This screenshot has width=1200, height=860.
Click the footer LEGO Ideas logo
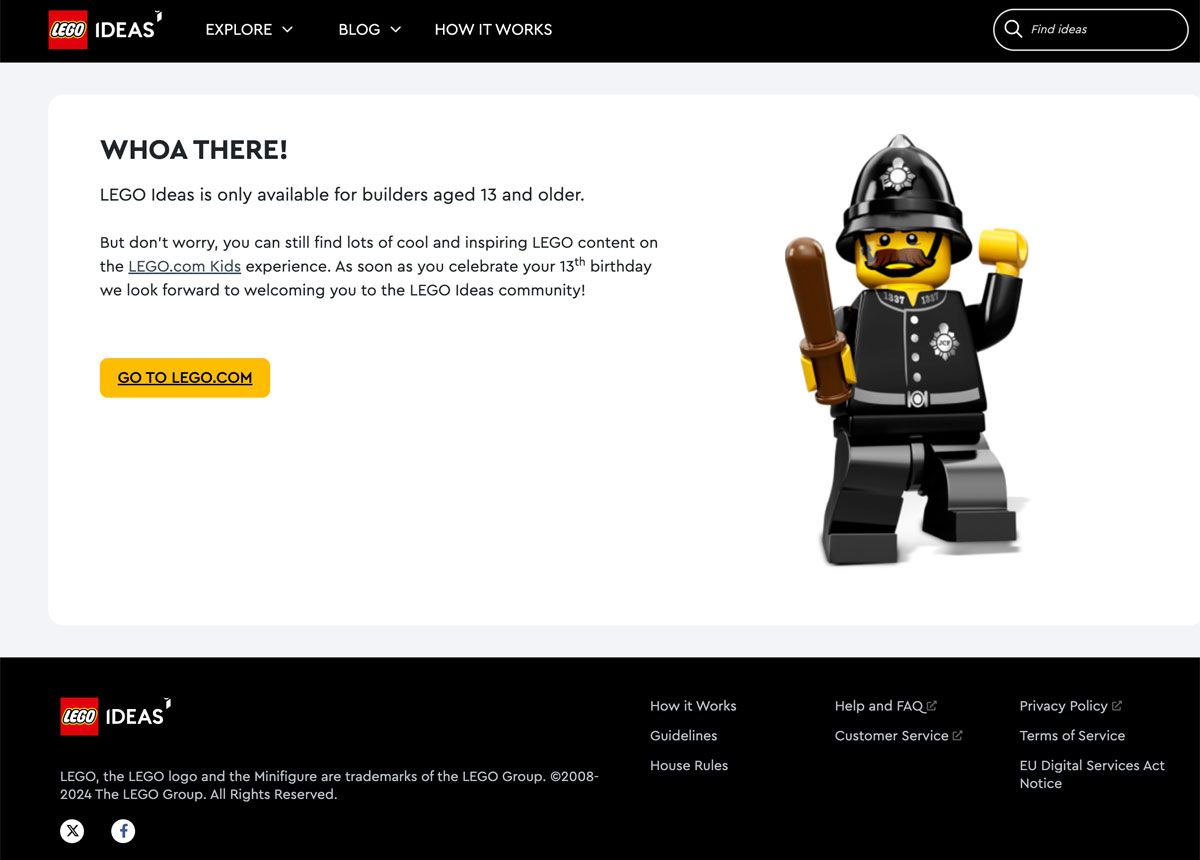[x=116, y=716]
